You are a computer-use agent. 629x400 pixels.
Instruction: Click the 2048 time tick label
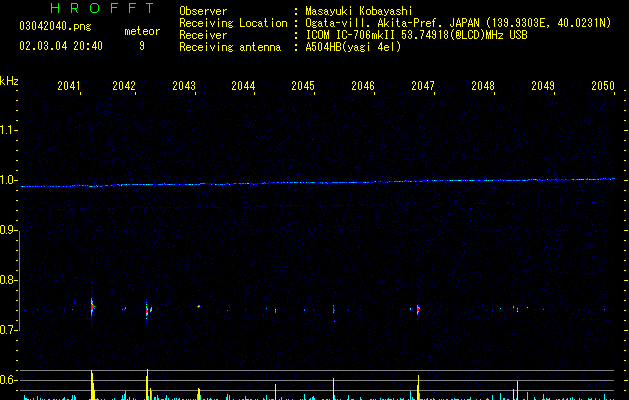(483, 86)
